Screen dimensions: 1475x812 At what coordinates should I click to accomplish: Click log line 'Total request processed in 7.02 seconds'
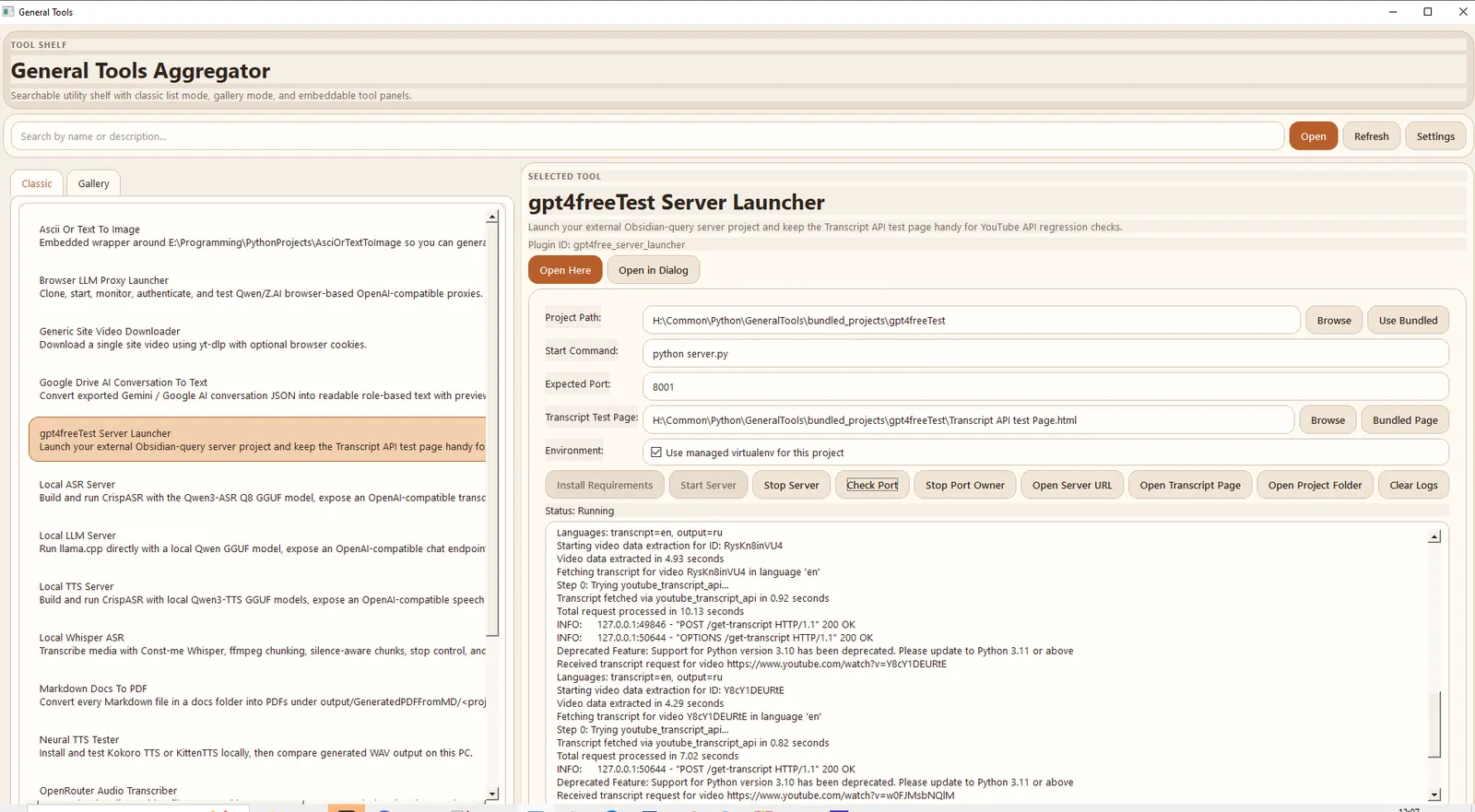(647, 756)
